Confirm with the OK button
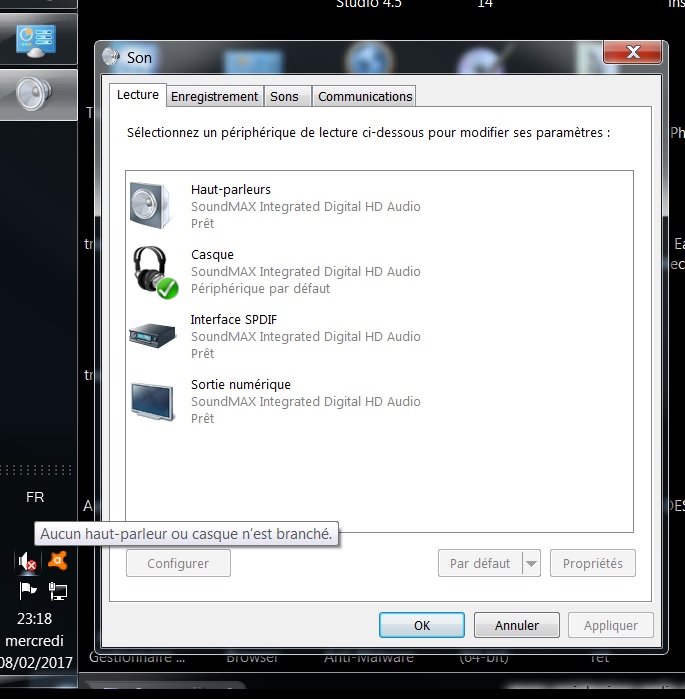Viewport: 685px width, 699px height. [422, 625]
